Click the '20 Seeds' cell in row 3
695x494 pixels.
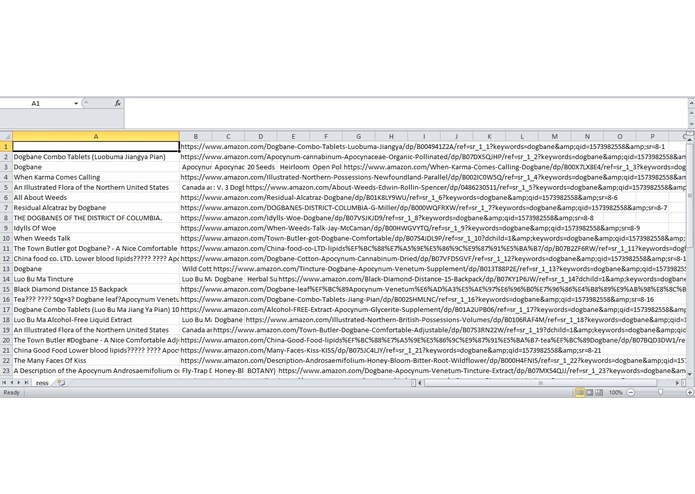(261, 167)
